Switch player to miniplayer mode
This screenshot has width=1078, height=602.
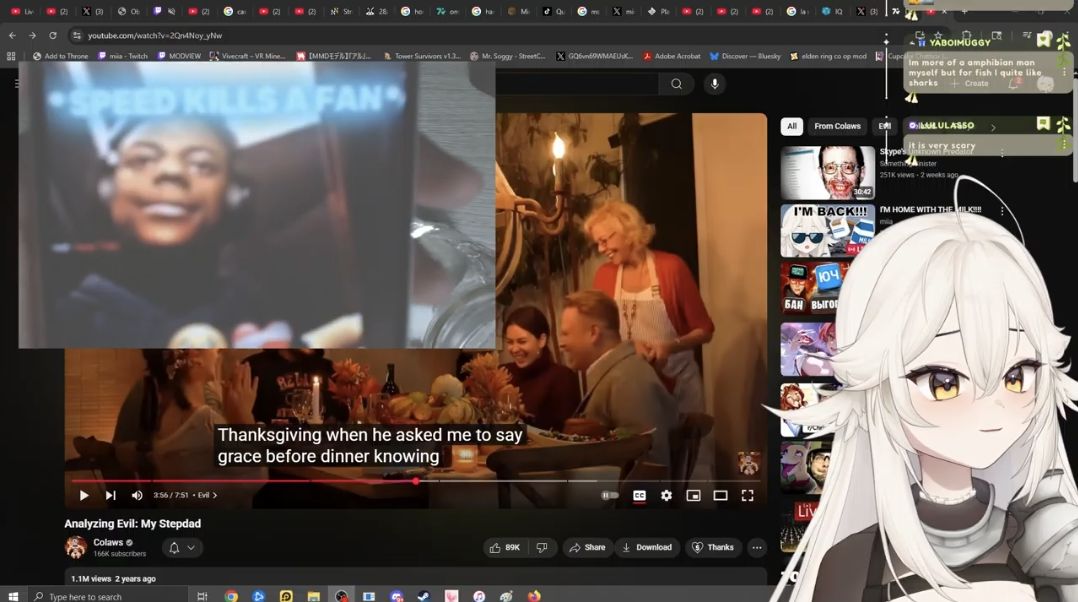click(x=693, y=495)
